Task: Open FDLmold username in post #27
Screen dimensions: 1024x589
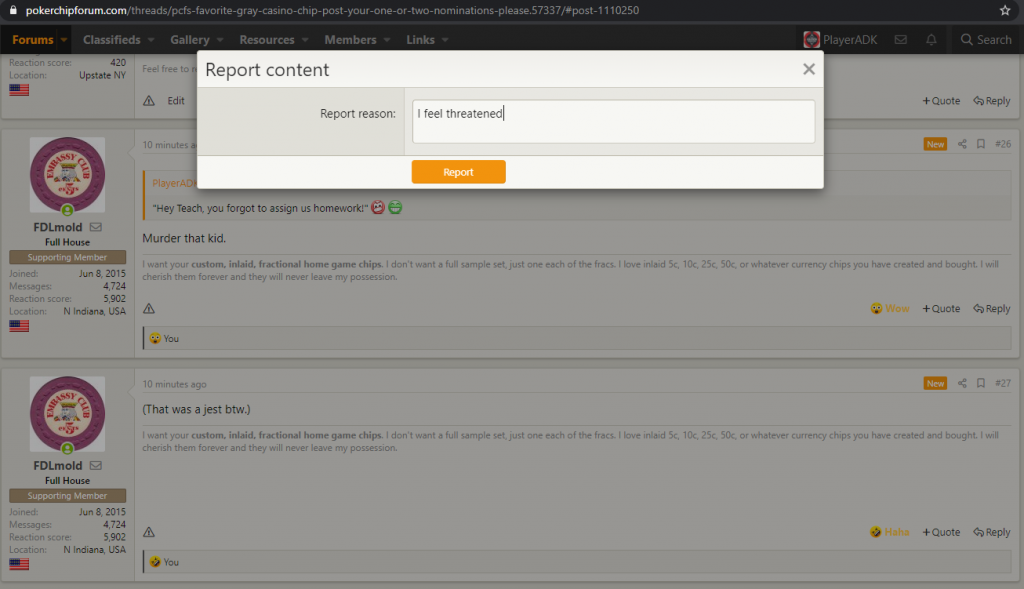Action: (57, 466)
